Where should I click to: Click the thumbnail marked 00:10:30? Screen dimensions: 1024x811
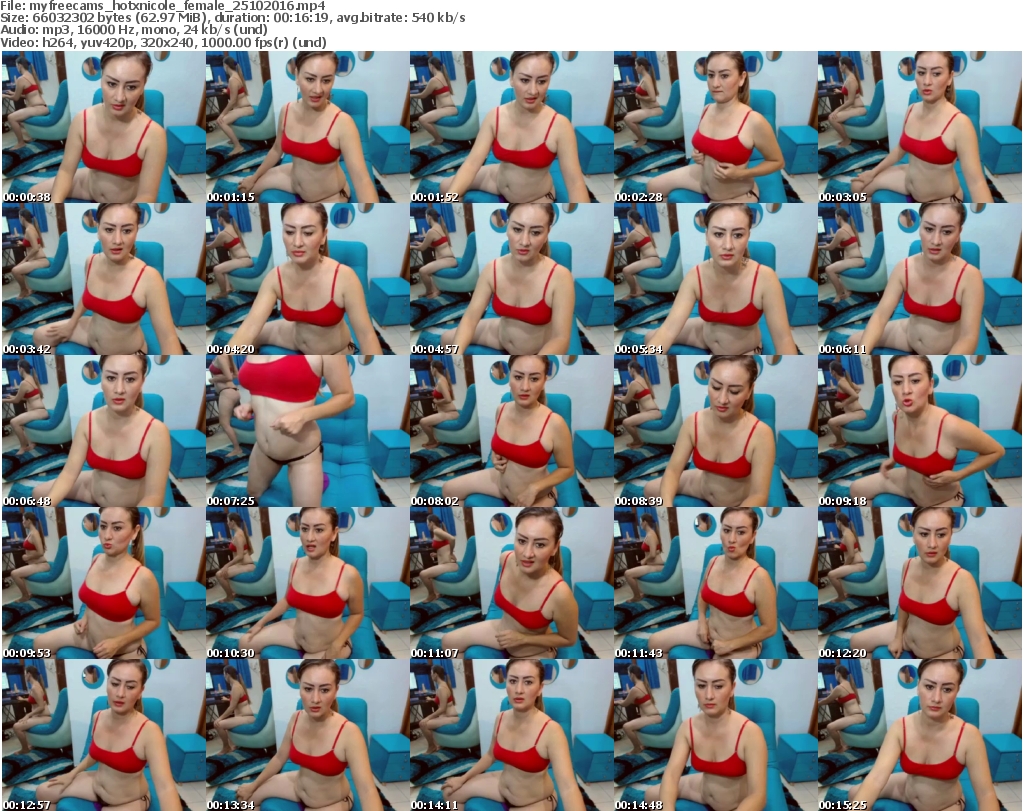point(306,582)
